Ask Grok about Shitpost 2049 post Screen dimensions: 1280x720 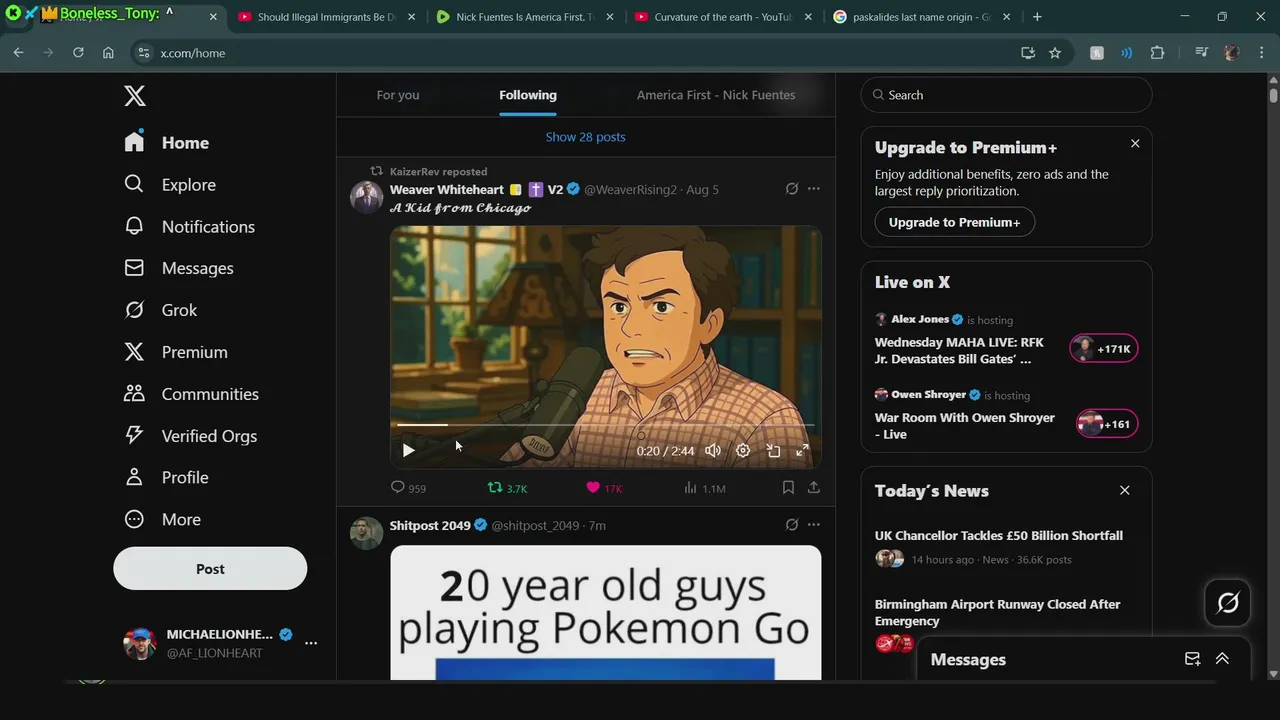tap(792, 525)
